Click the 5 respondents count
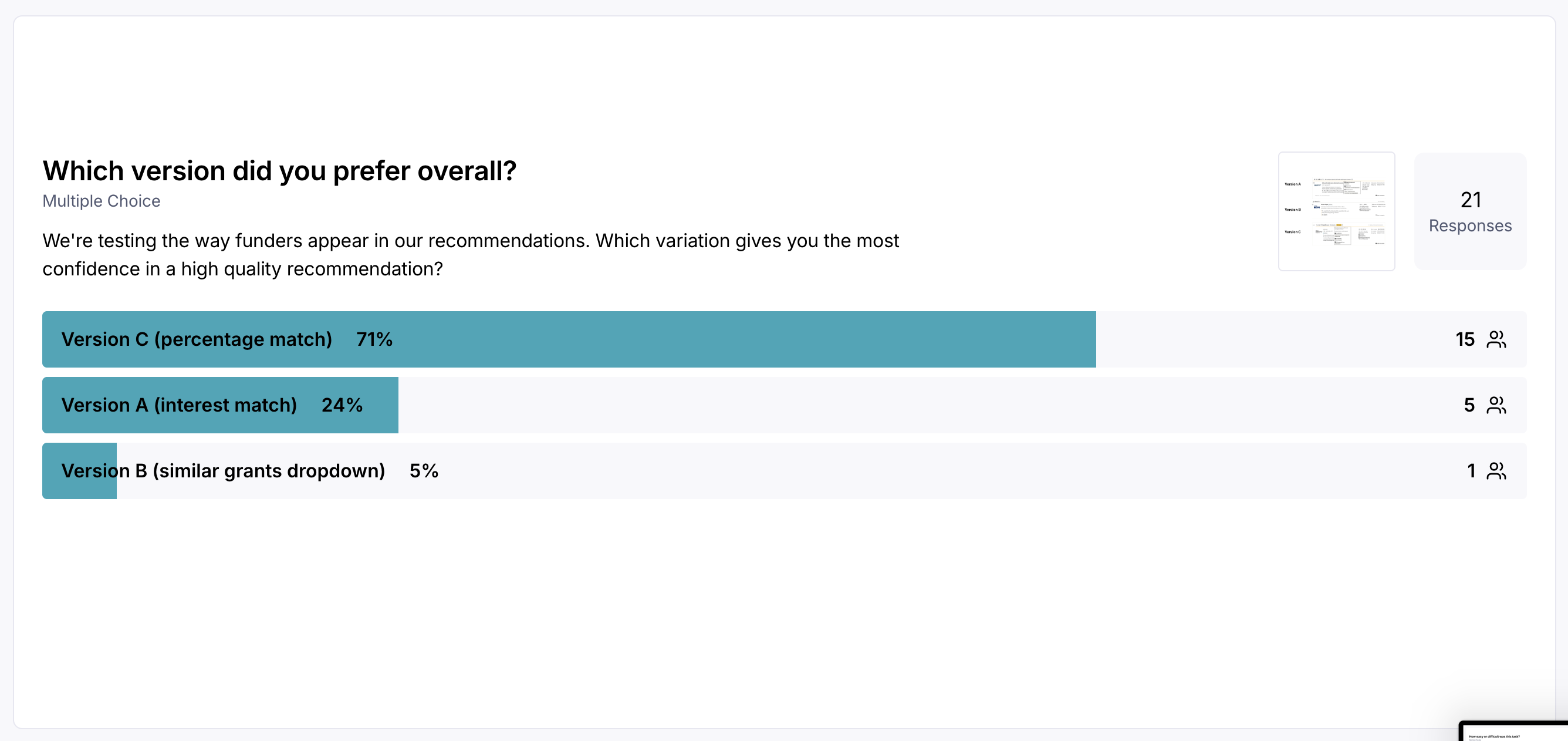Viewport: 1568px width, 741px height. click(1469, 405)
